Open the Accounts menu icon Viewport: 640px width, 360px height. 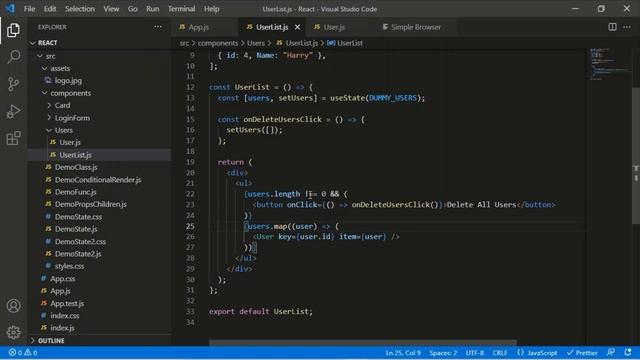[x=13, y=306]
